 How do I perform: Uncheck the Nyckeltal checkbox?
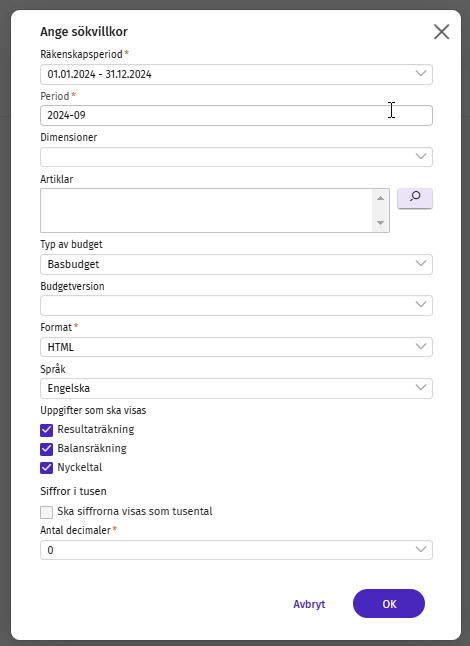pos(47,468)
